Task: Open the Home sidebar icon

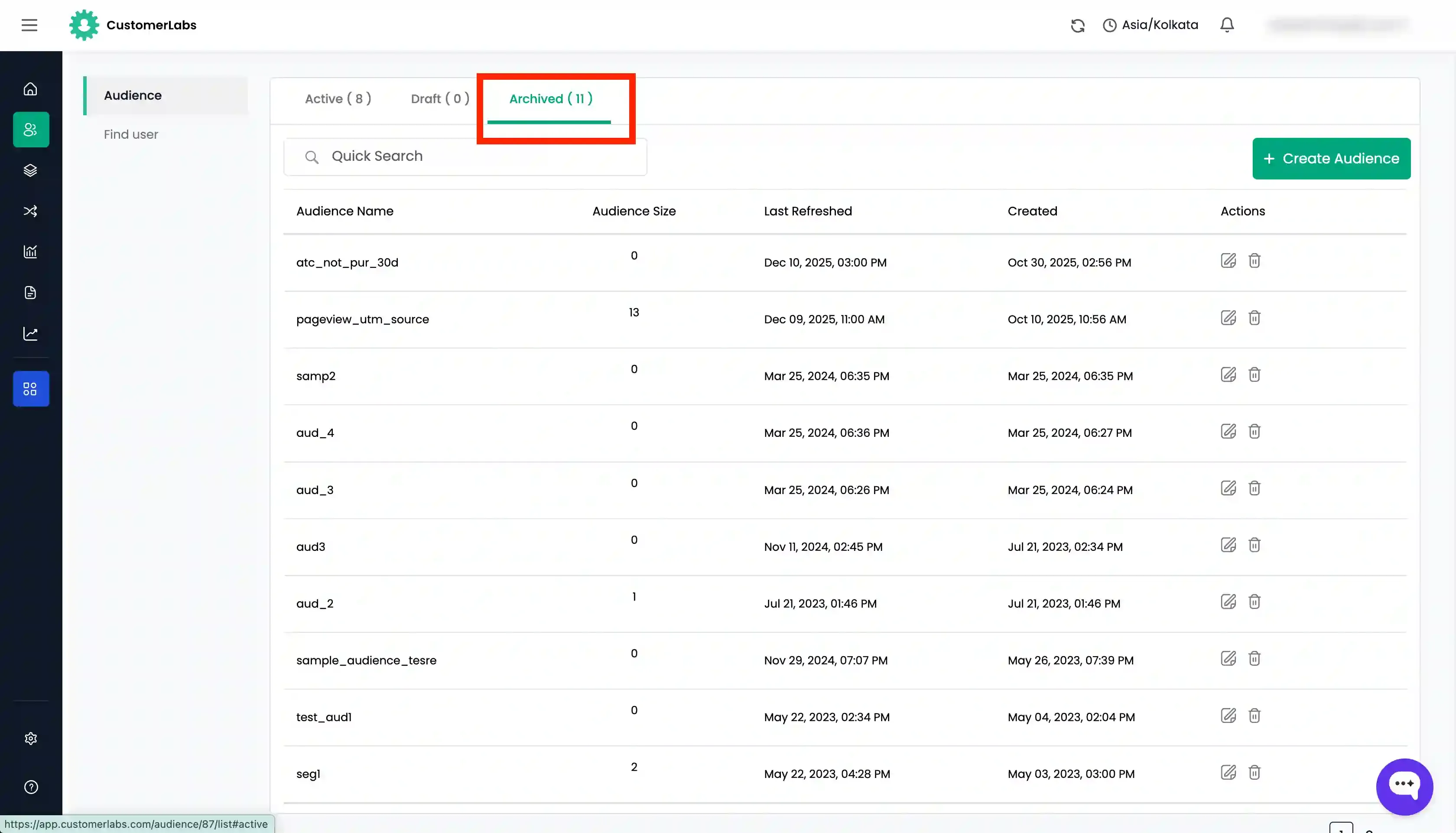Action: 30,89
